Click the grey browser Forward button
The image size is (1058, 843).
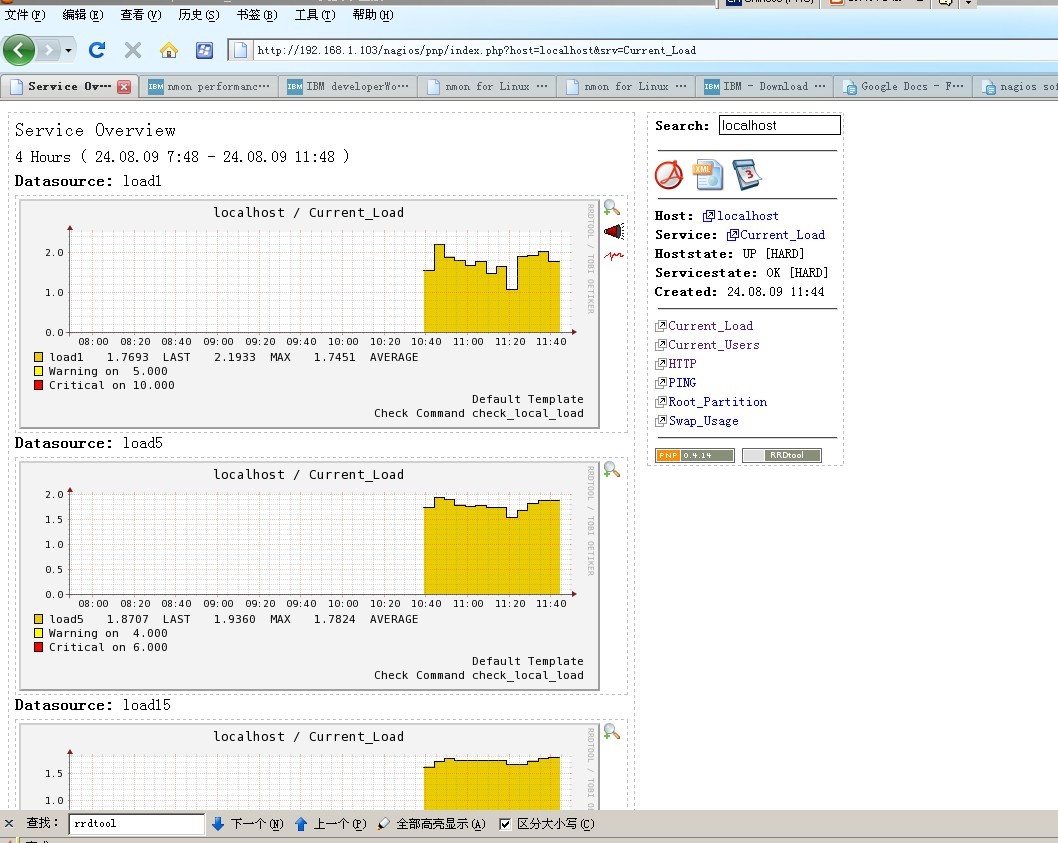(x=48, y=50)
